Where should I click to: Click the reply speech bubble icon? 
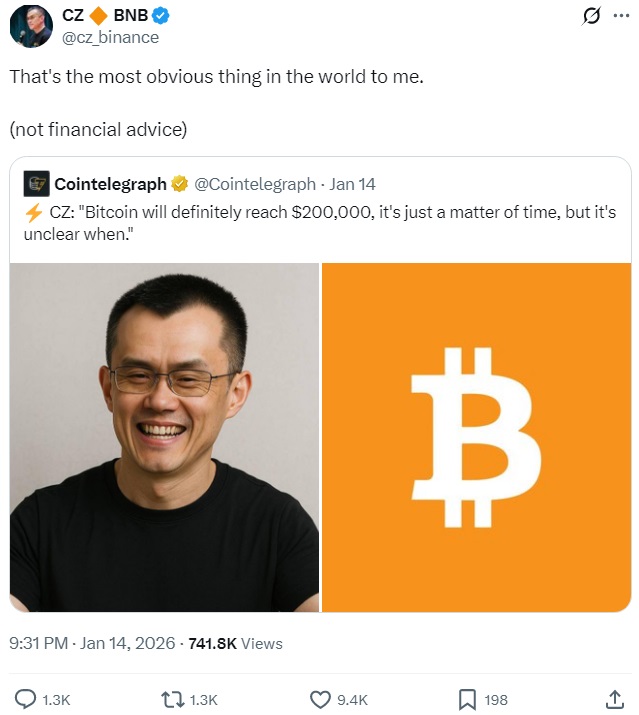(26, 699)
